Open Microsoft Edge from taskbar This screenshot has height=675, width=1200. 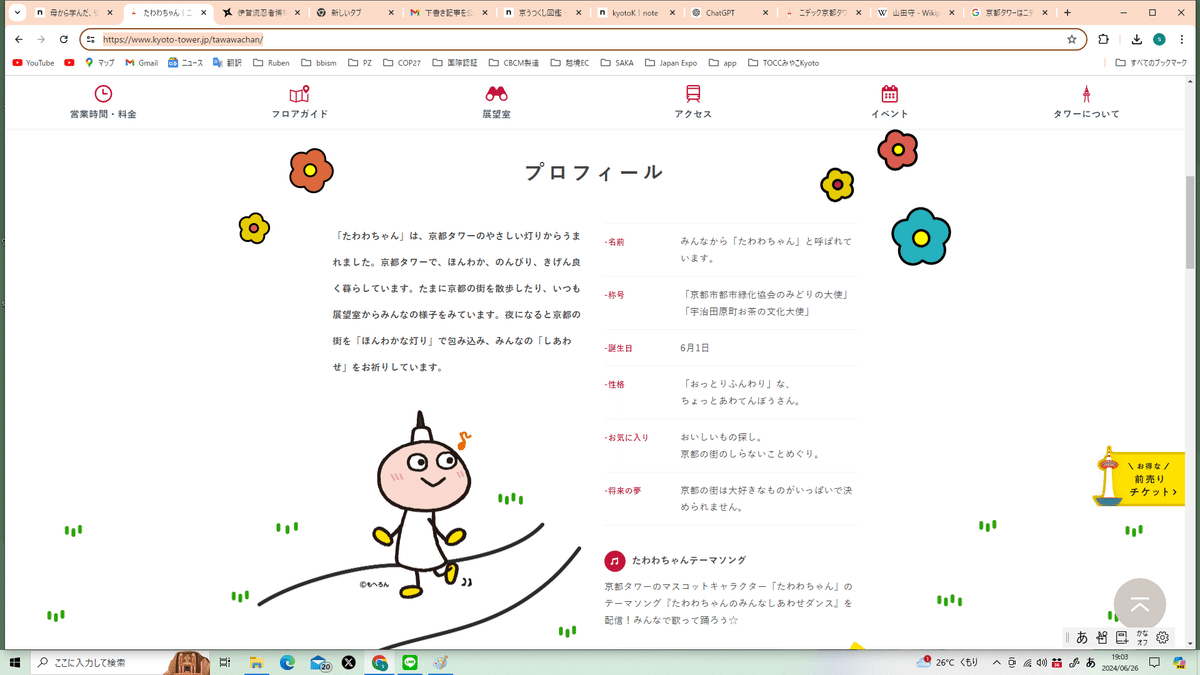coord(287,662)
